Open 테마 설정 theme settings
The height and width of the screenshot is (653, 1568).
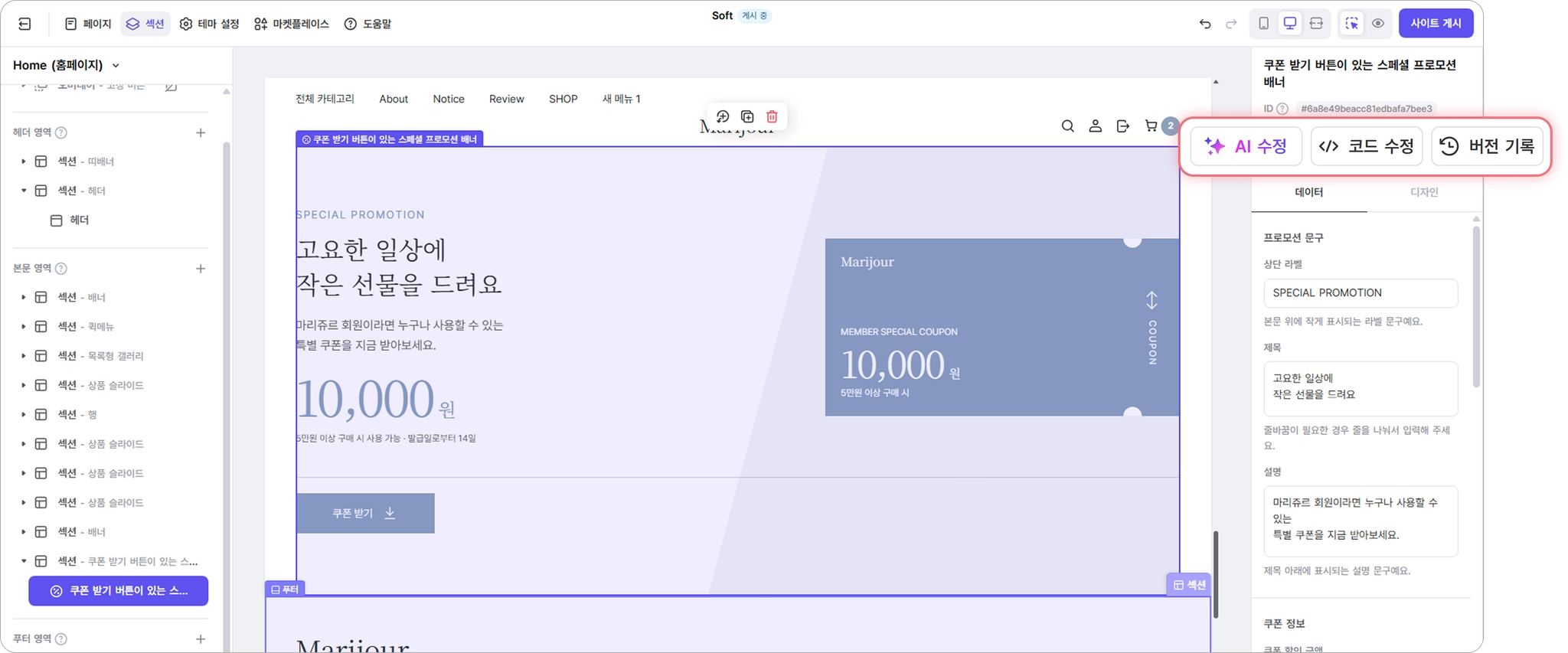click(210, 24)
